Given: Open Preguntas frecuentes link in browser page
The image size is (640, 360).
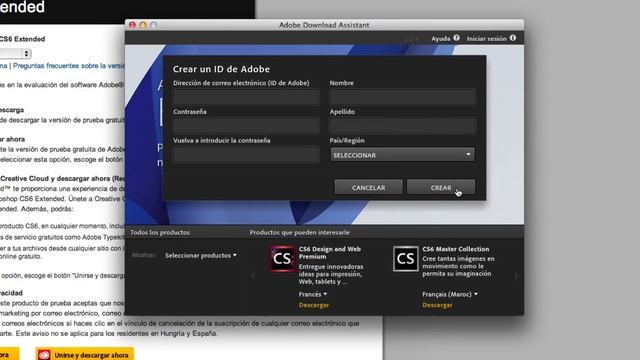Looking at the screenshot, I should coord(69,66).
